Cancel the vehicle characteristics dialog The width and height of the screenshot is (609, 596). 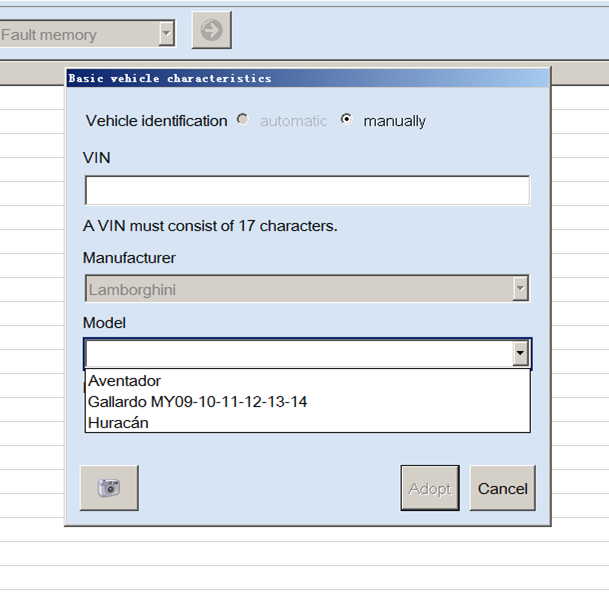[x=503, y=488]
